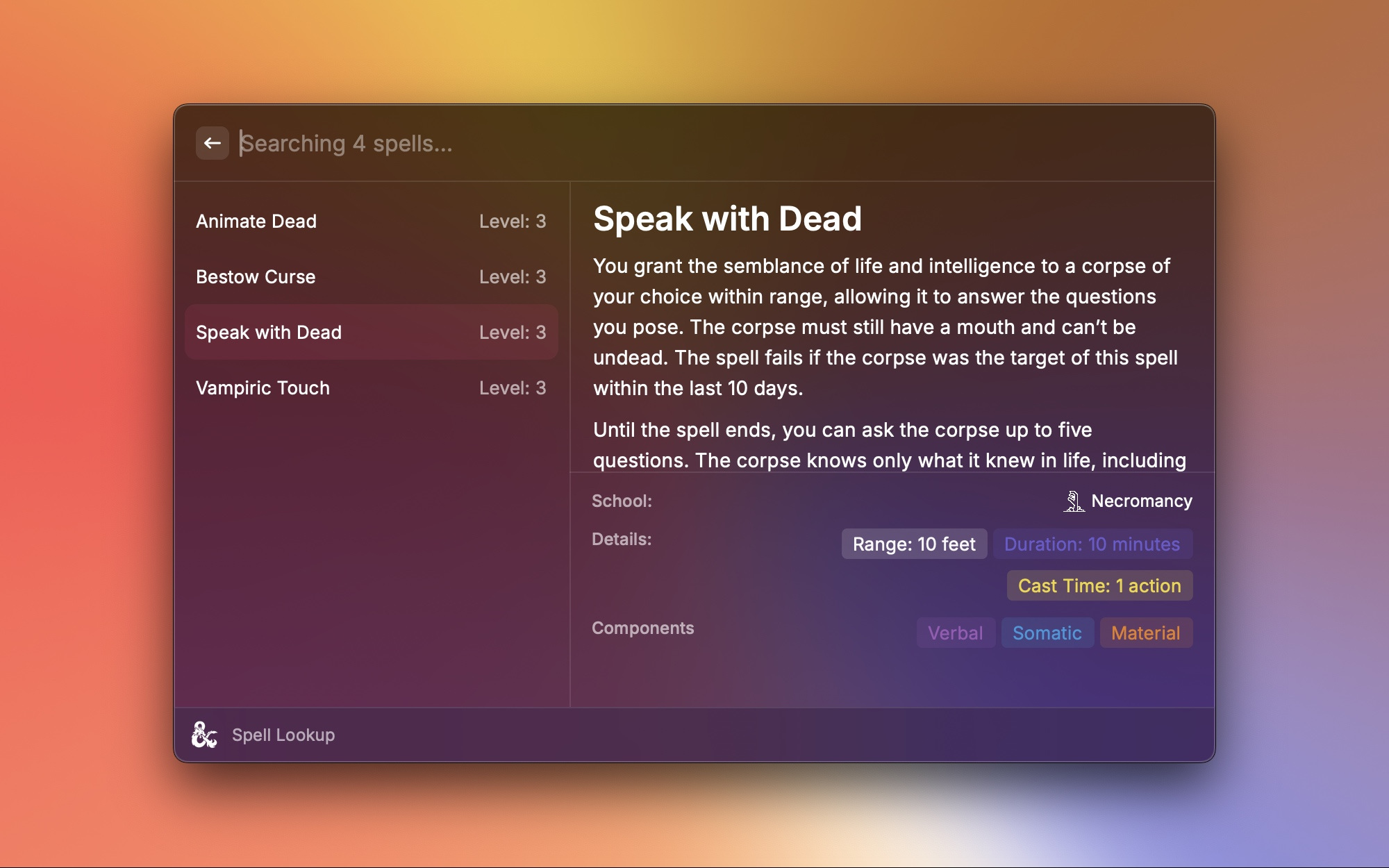1389x868 pixels.
Task: Click the Verbal component tag
Action: (956, 633)
